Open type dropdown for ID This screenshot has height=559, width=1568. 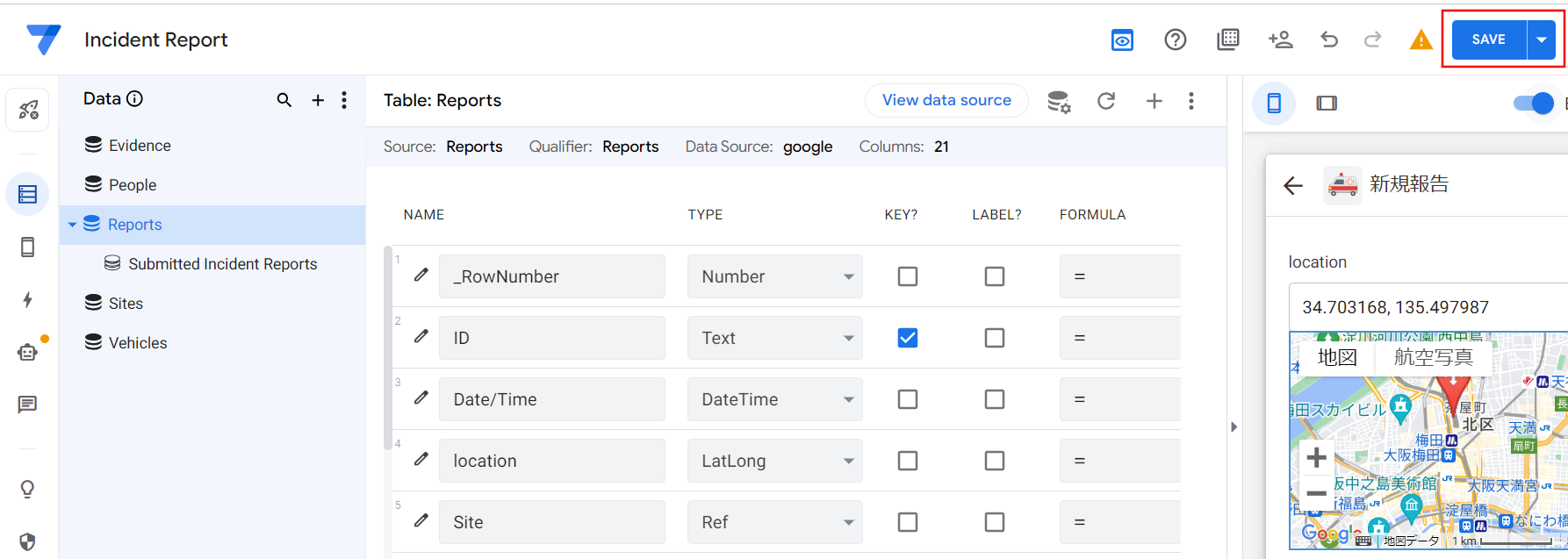[x=774, y=338]
